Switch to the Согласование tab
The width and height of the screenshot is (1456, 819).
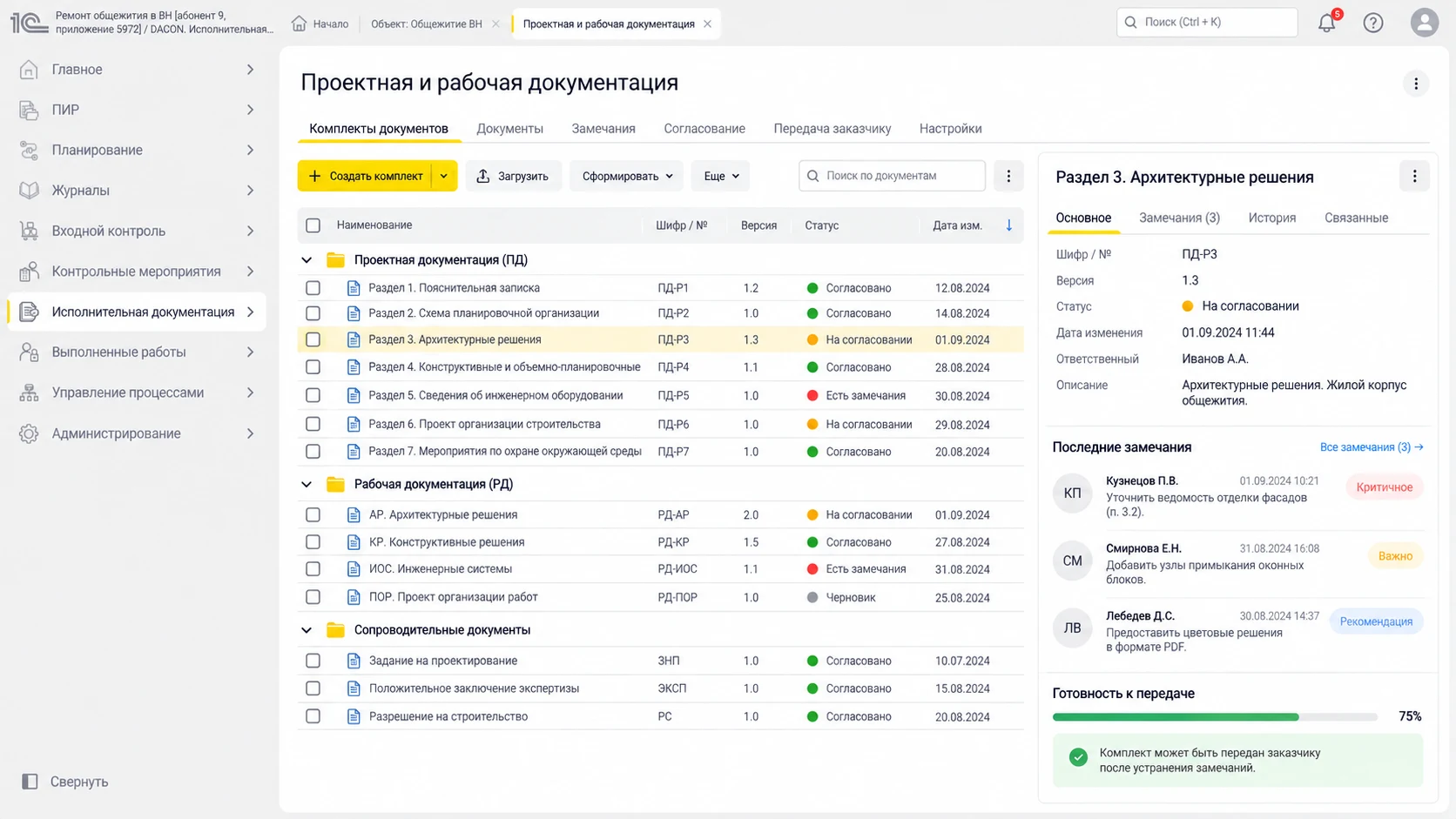click(704, 129)
